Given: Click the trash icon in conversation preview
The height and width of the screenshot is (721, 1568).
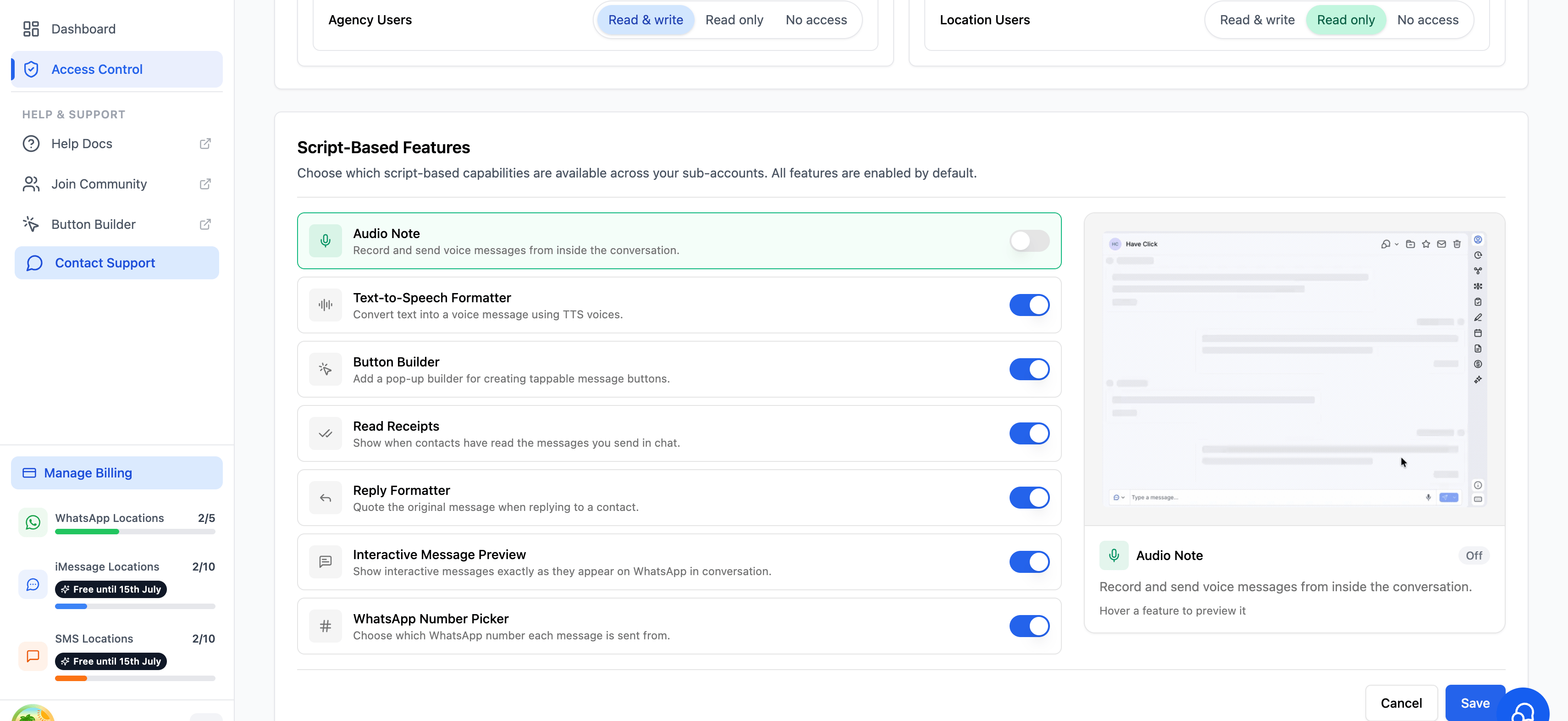Looking at the screenshot, I should coord(1457,244).
